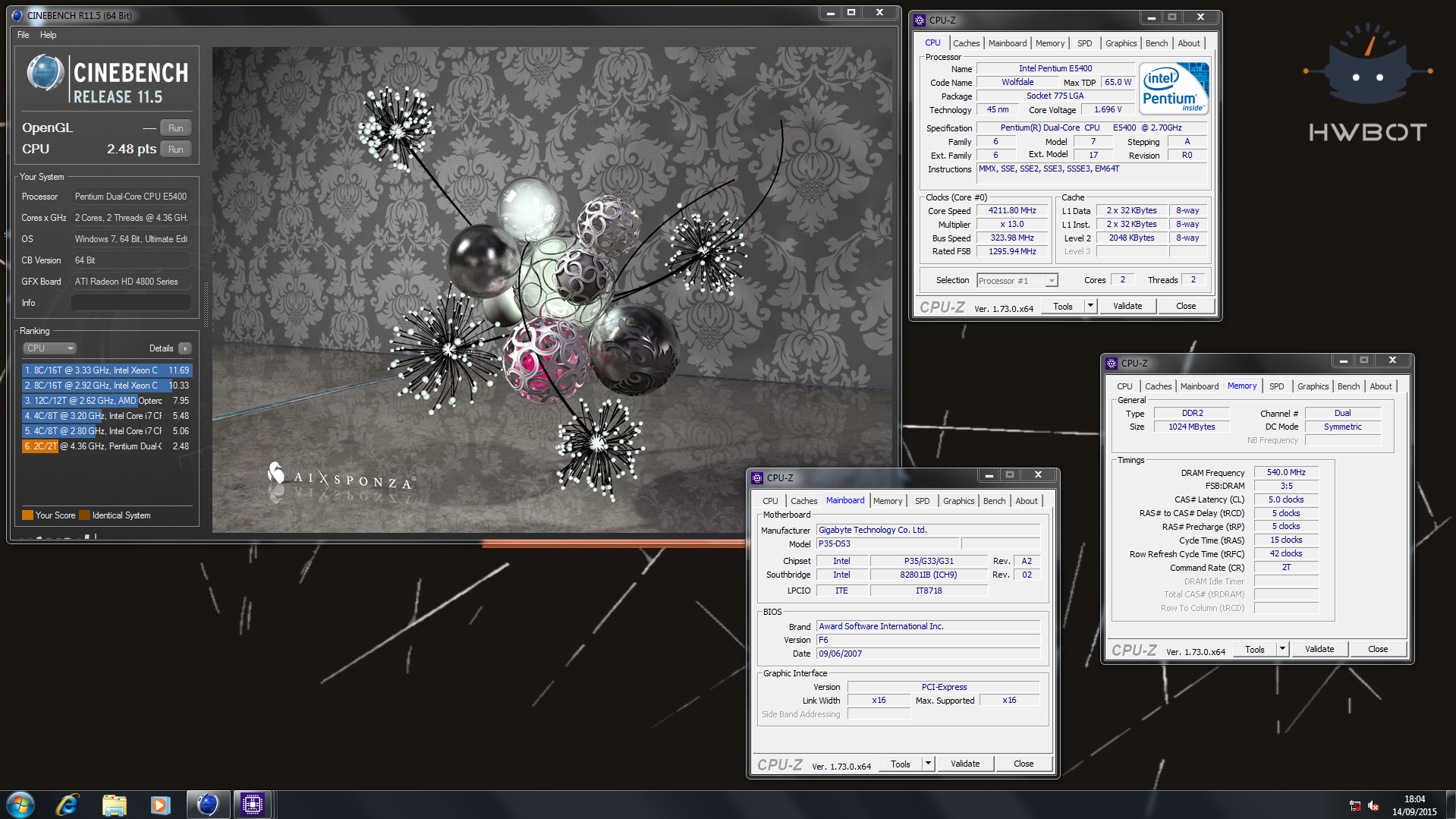
Task: Switch to Caches tab in CPU window
Action: (966, 43)
